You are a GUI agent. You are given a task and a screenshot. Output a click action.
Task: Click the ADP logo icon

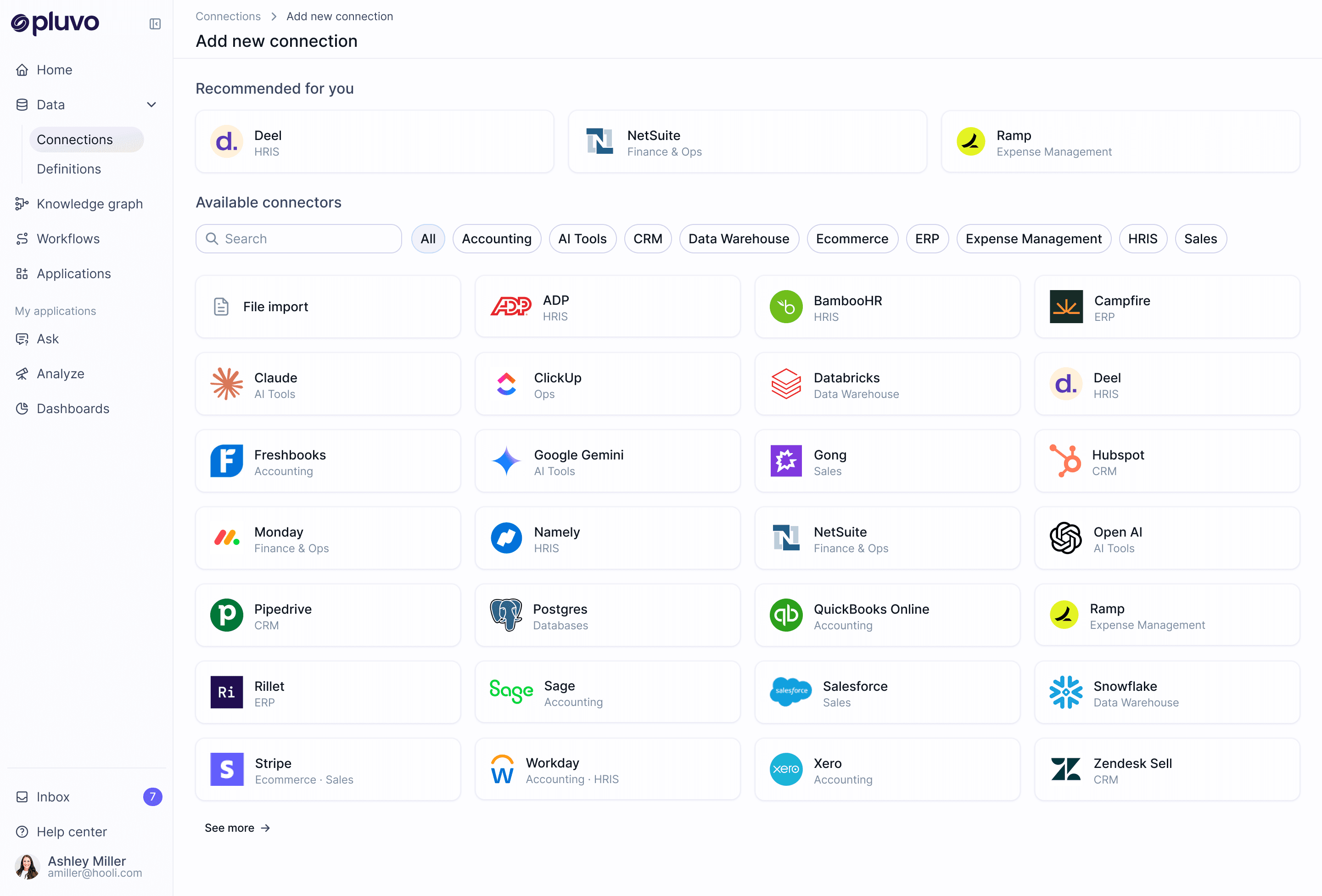click(511, 307)
